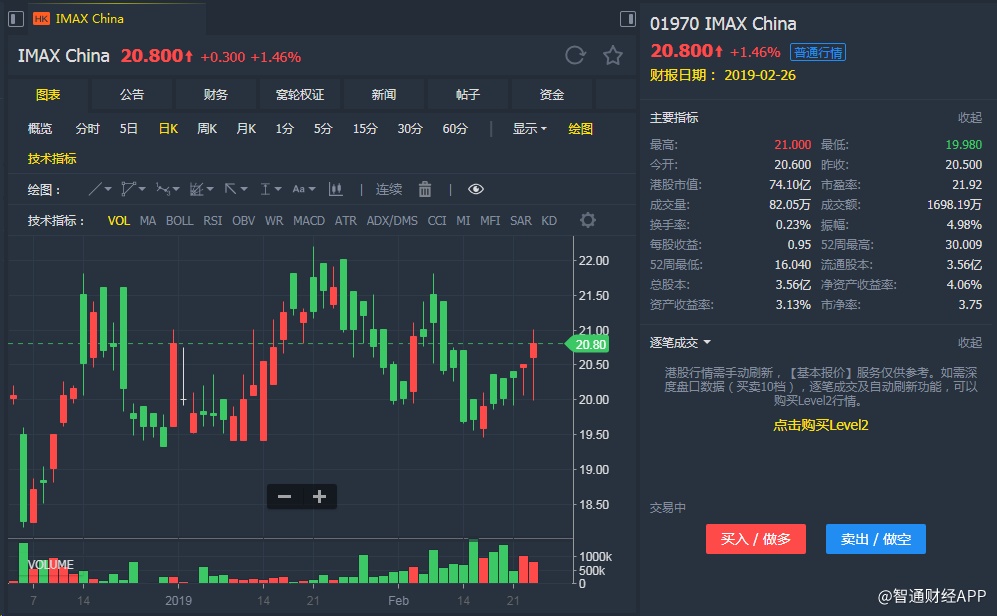The width and height of the screenshot is (997, 616).
Task: Click the 20.80 current price marker
Action: click(591, 344)
